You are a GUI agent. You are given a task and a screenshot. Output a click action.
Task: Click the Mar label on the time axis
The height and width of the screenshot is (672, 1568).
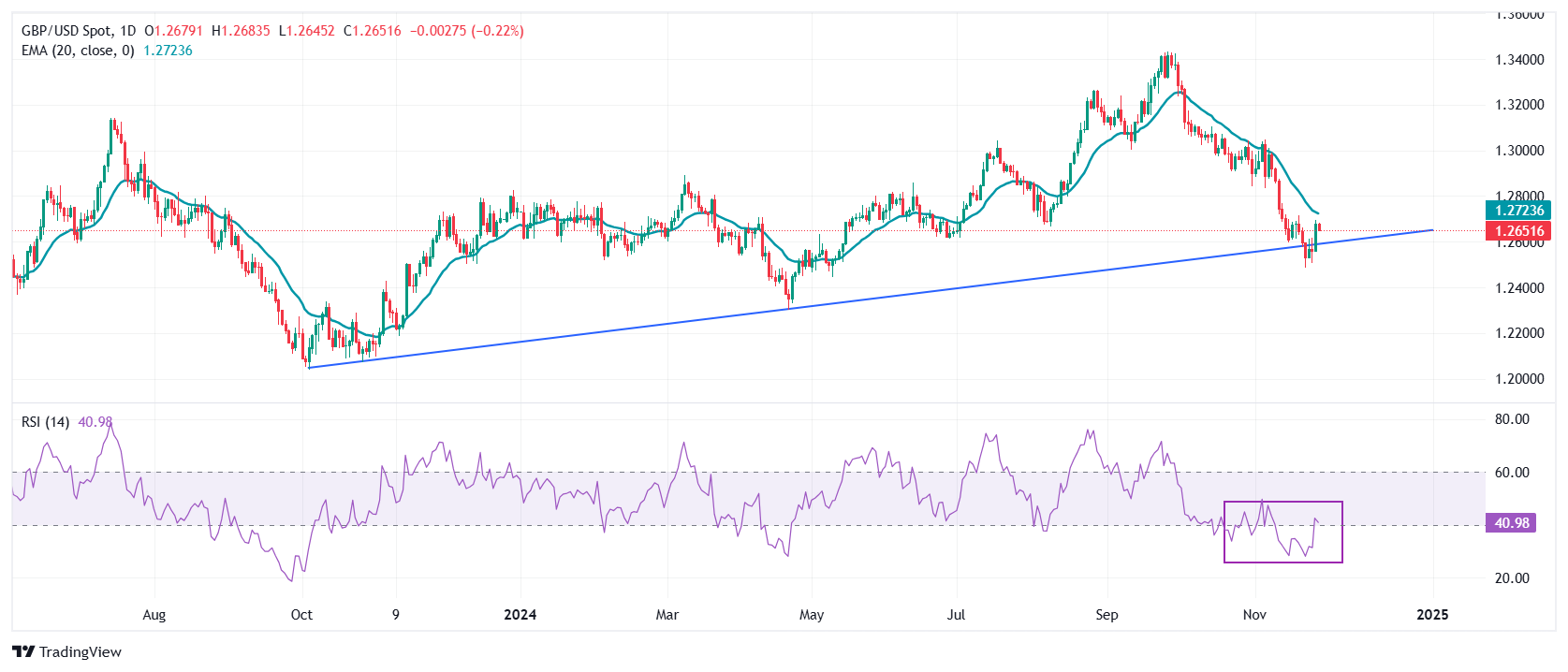pyautogui.click(x=667, y=615)
